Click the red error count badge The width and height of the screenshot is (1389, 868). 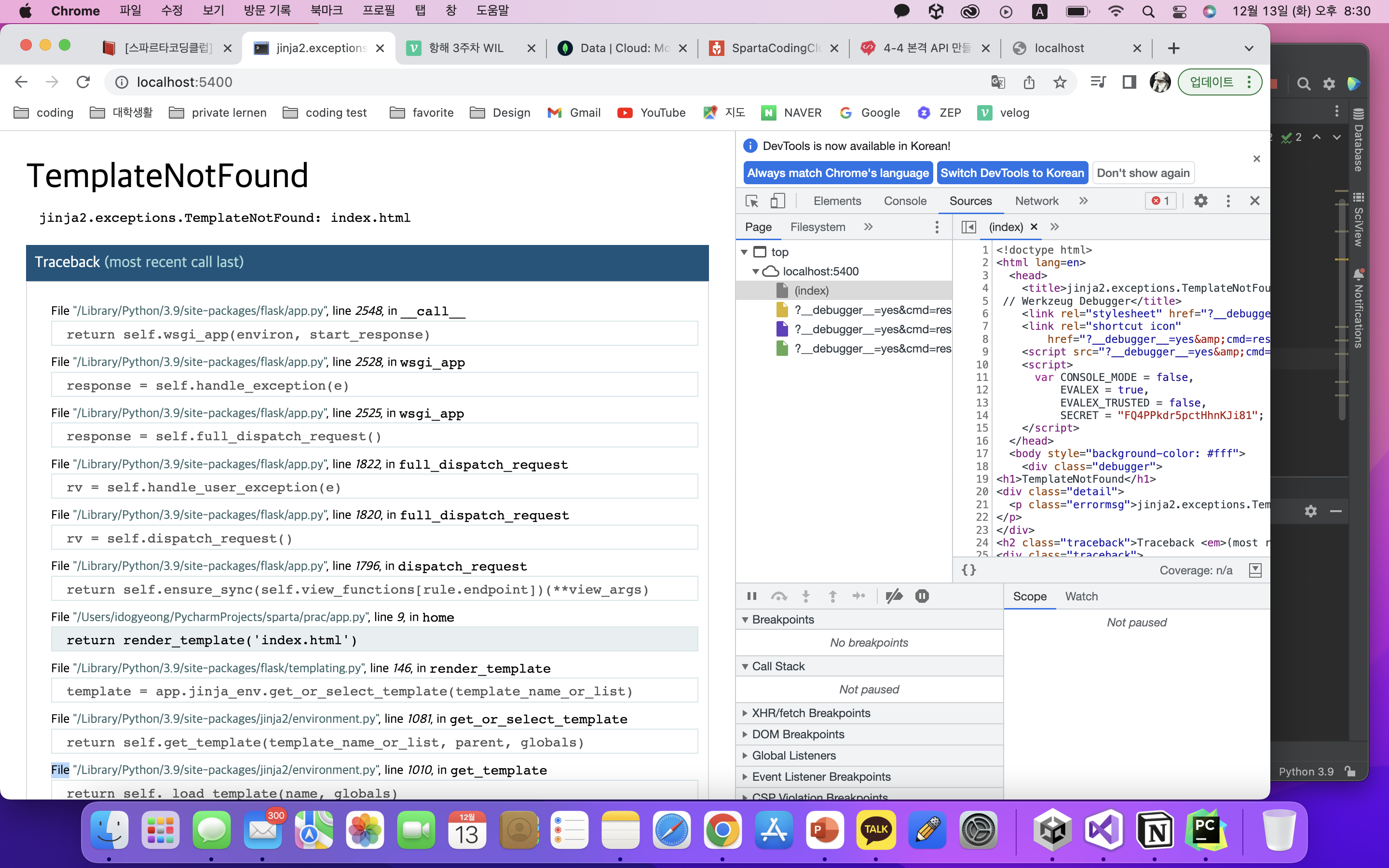pos(1160,201)
